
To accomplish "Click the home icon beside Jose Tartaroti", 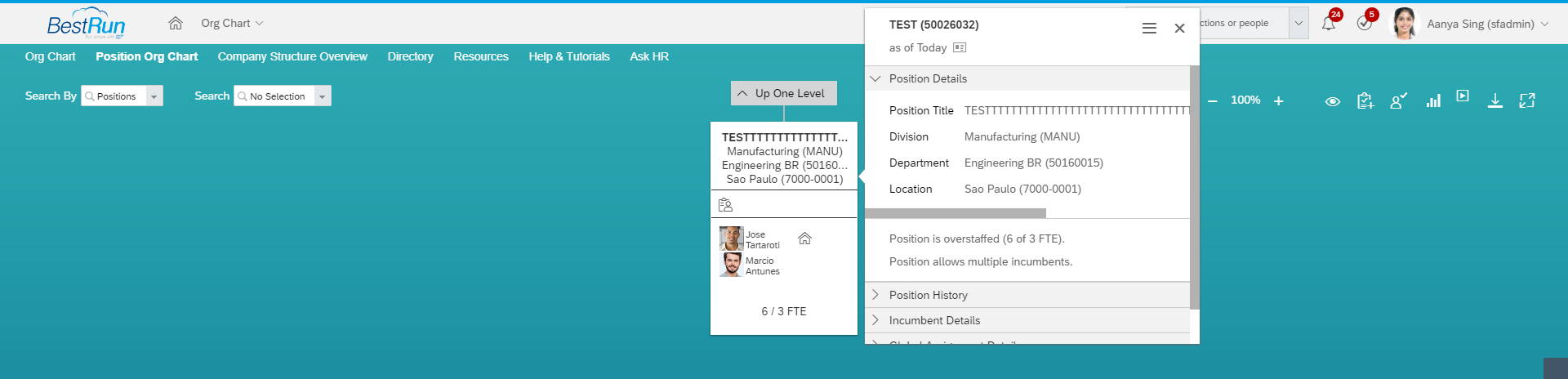I will pos(804,239).
